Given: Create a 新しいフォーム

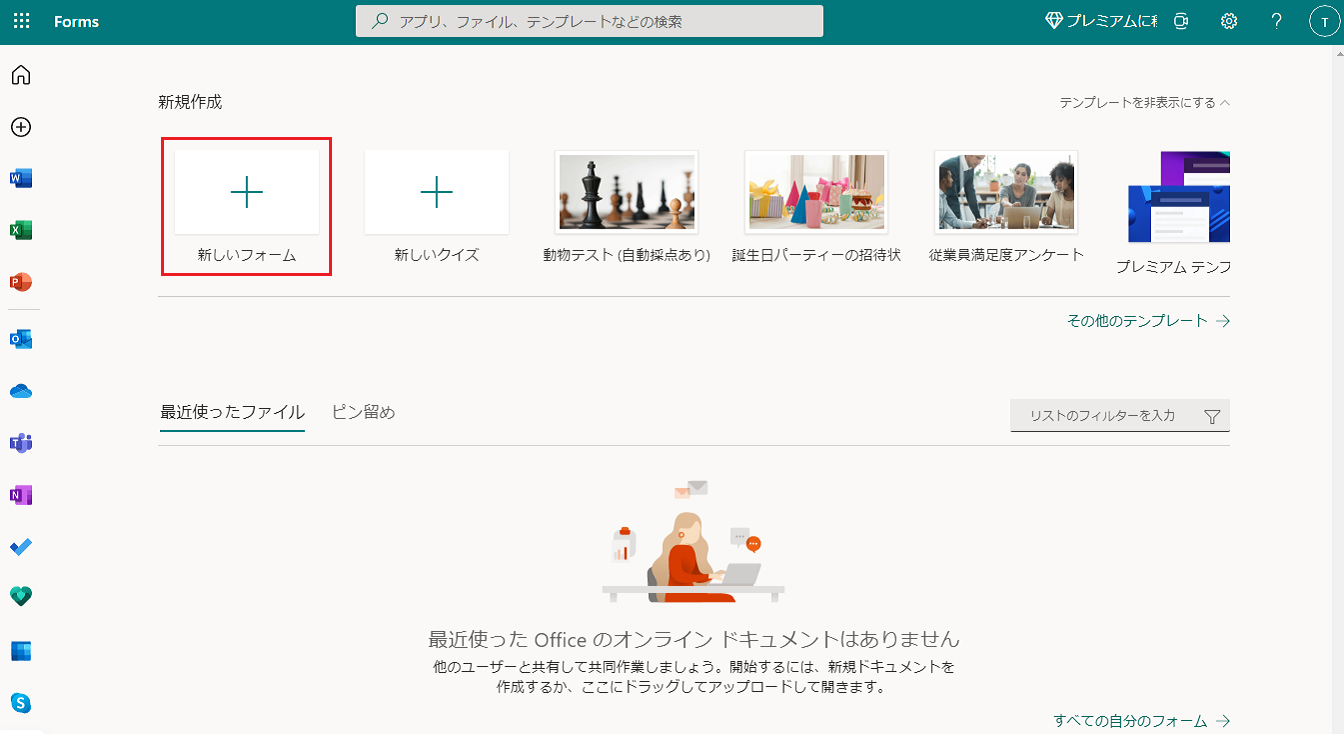Looking at the screenshot, I should pos(246,192).
